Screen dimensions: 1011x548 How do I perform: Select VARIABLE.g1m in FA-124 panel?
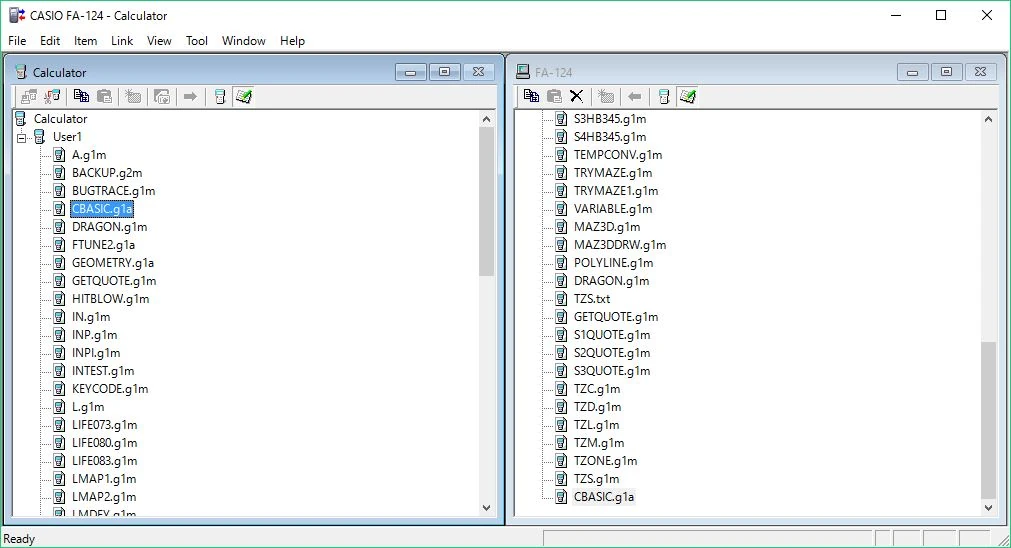[x=613, y=209]
